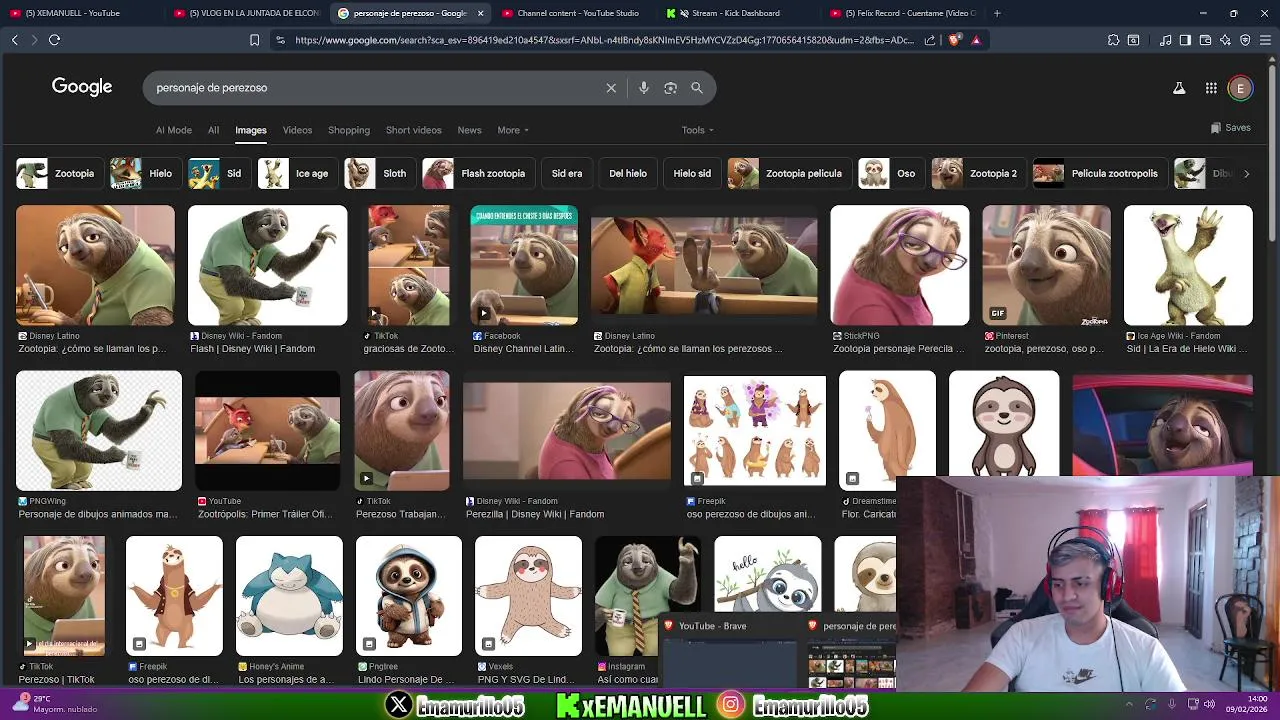Open browser extensions puzzle icon
This screenshot has width=1280, height=720.
click(1113, 40)
